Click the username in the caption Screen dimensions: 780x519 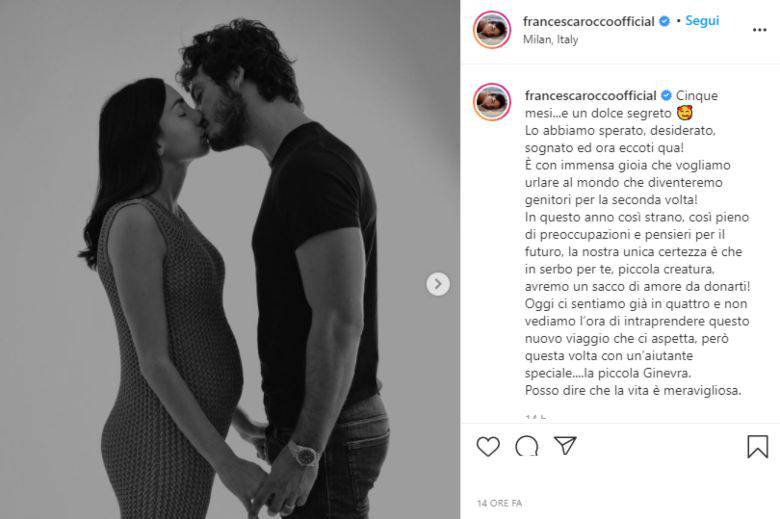pyautogui.click(x=590, y=96)
